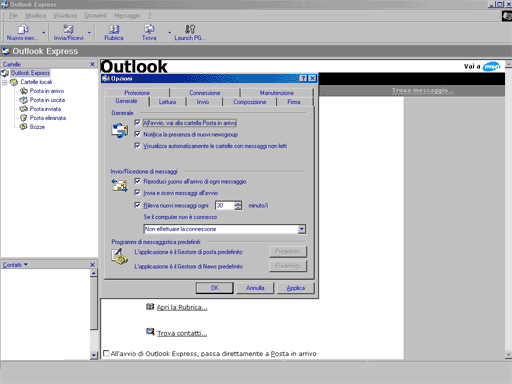Open the ? help menu
Screen dimensions: 512x384
click(150, 16)
